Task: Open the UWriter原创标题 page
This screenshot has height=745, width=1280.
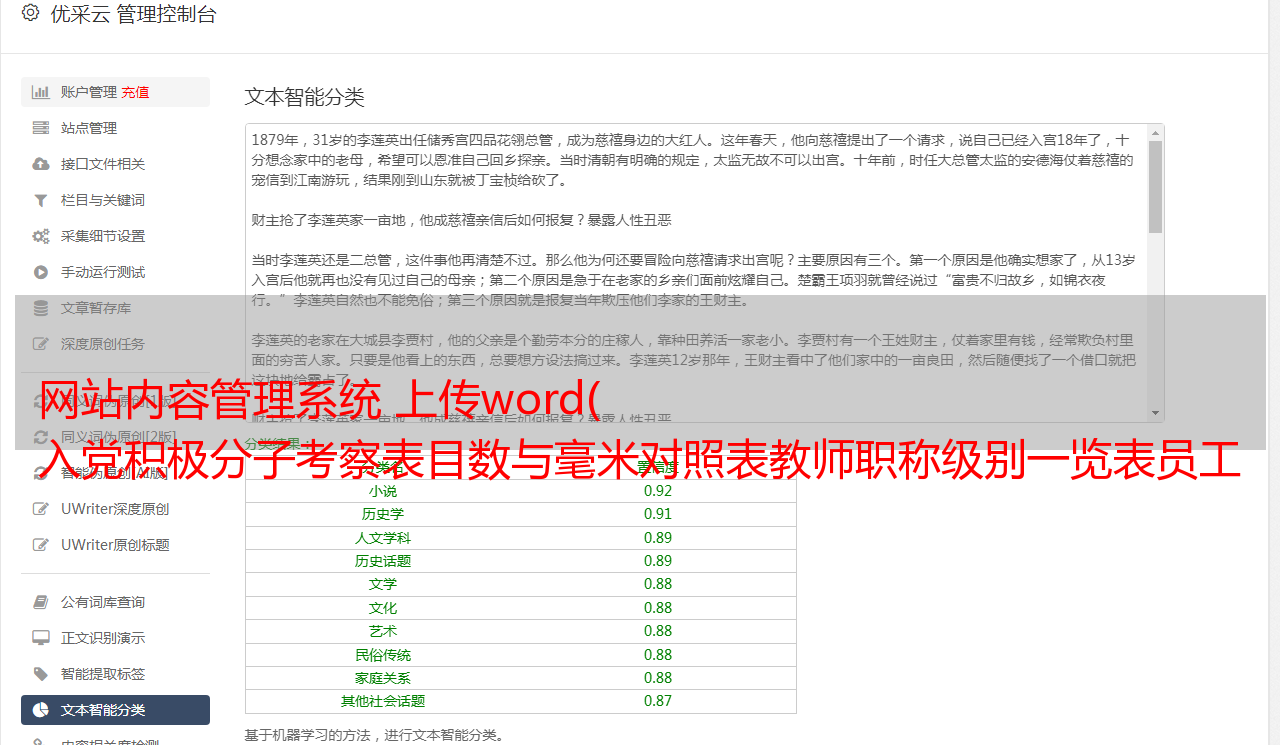Action: pos(114,545)
